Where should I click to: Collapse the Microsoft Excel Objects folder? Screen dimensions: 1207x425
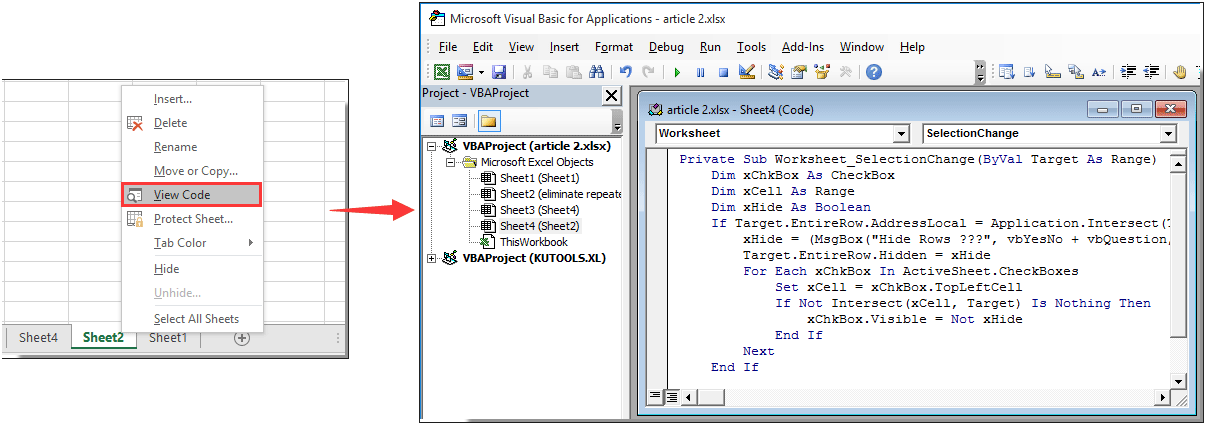pyautogui.click(x=450, y=162)
